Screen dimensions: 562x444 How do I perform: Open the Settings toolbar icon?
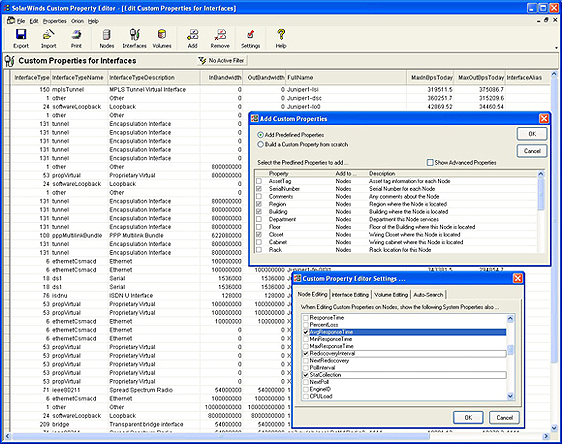coord(251,35)
